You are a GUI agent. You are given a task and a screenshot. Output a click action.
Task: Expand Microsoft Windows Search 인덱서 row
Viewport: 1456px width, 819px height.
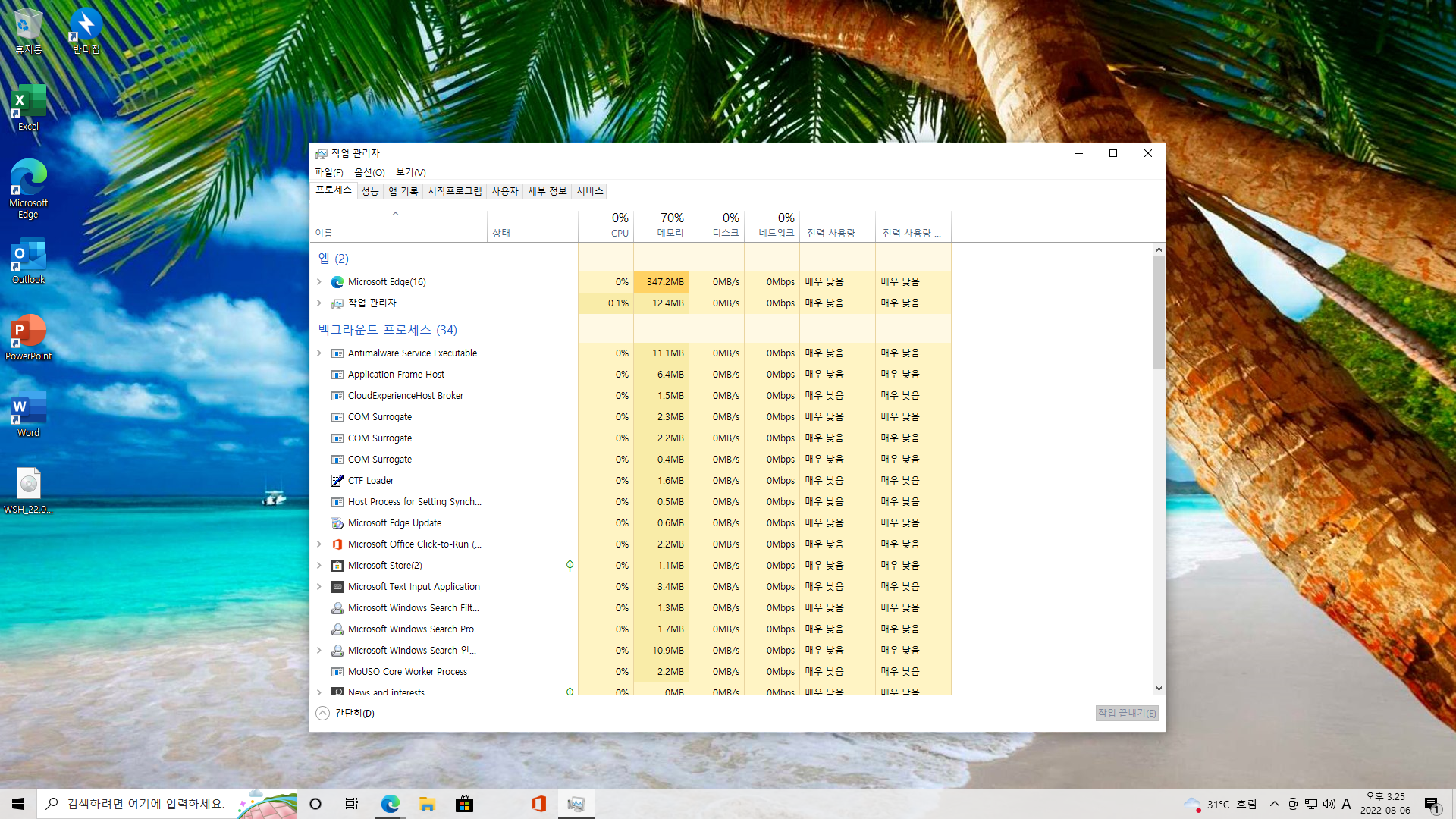pyautogui.click(x=318, y=651)
